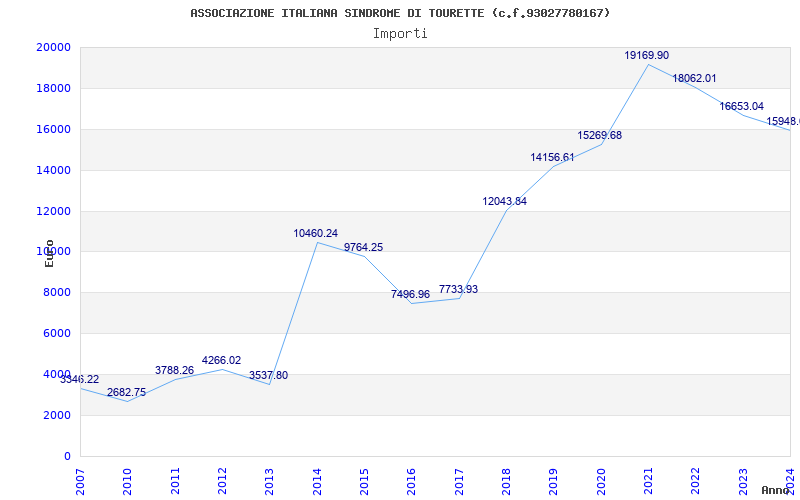Select the 2682.75 data label
Viewport: 800px width, 500px height.
pyautogui.click(x=127, y=392)
